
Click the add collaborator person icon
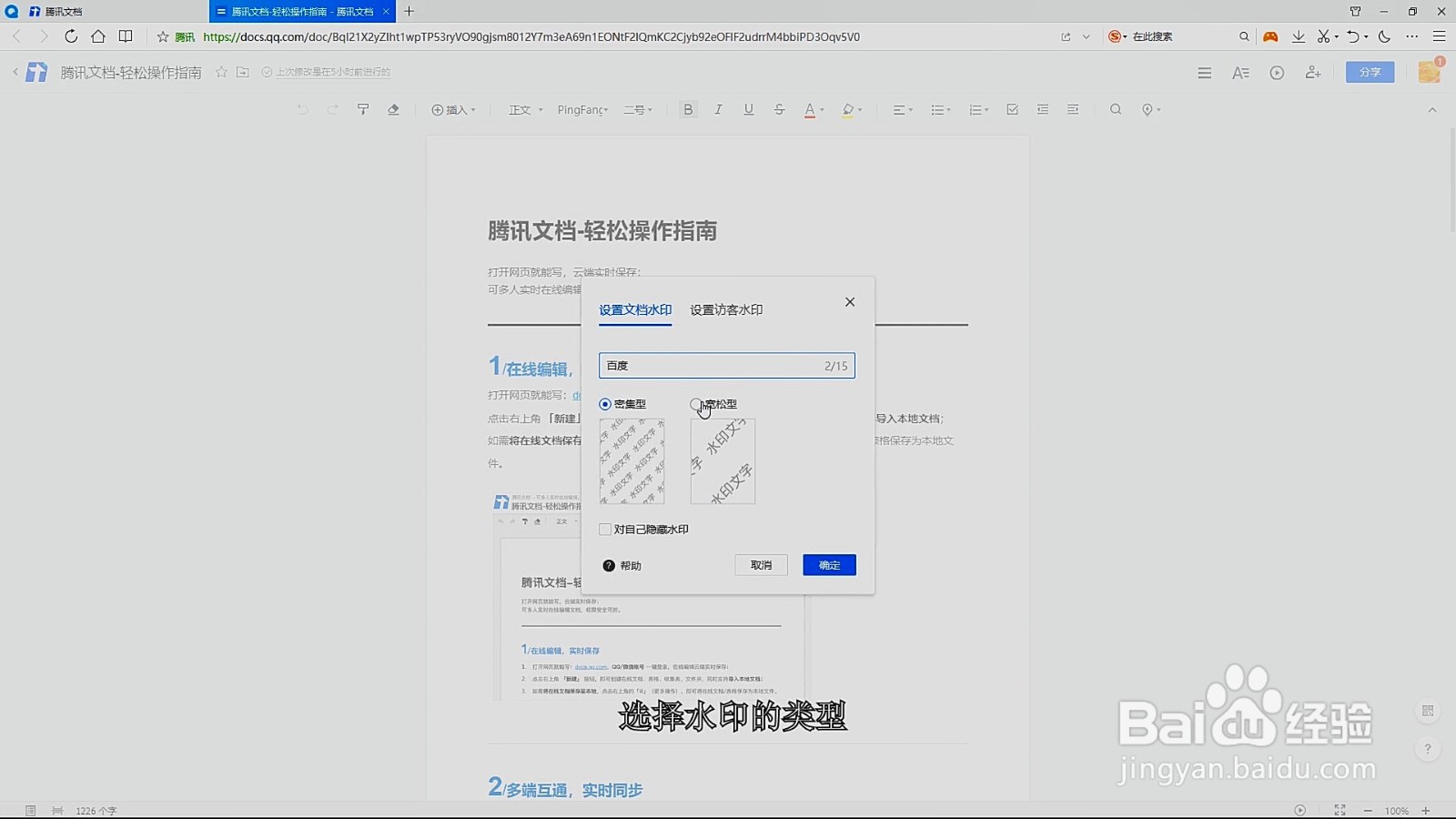(x=1312, y=73)
